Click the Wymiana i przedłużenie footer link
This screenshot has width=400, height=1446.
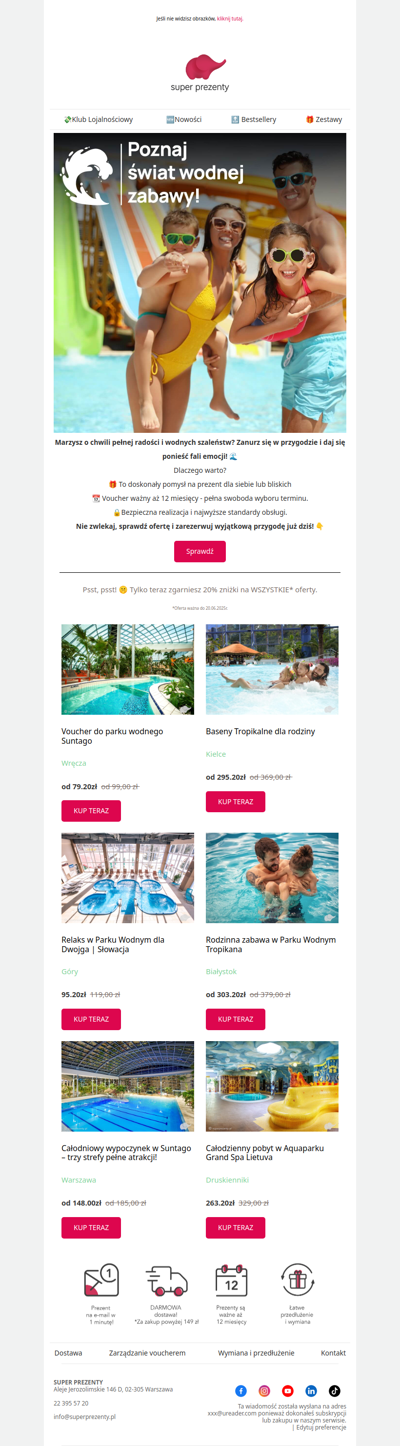click(256, 1352)
